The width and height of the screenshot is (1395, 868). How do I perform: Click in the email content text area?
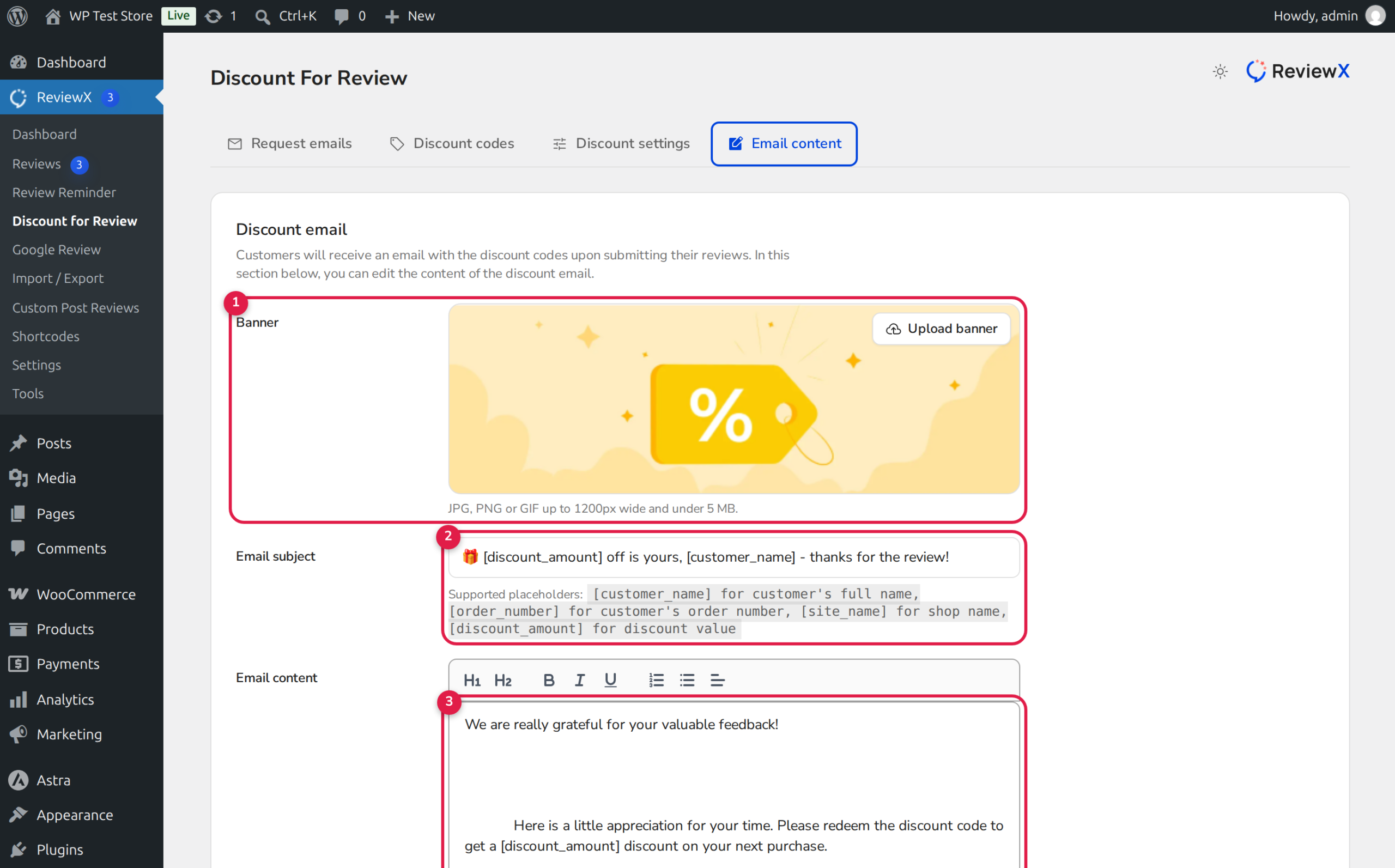click(x=733, y=784)
